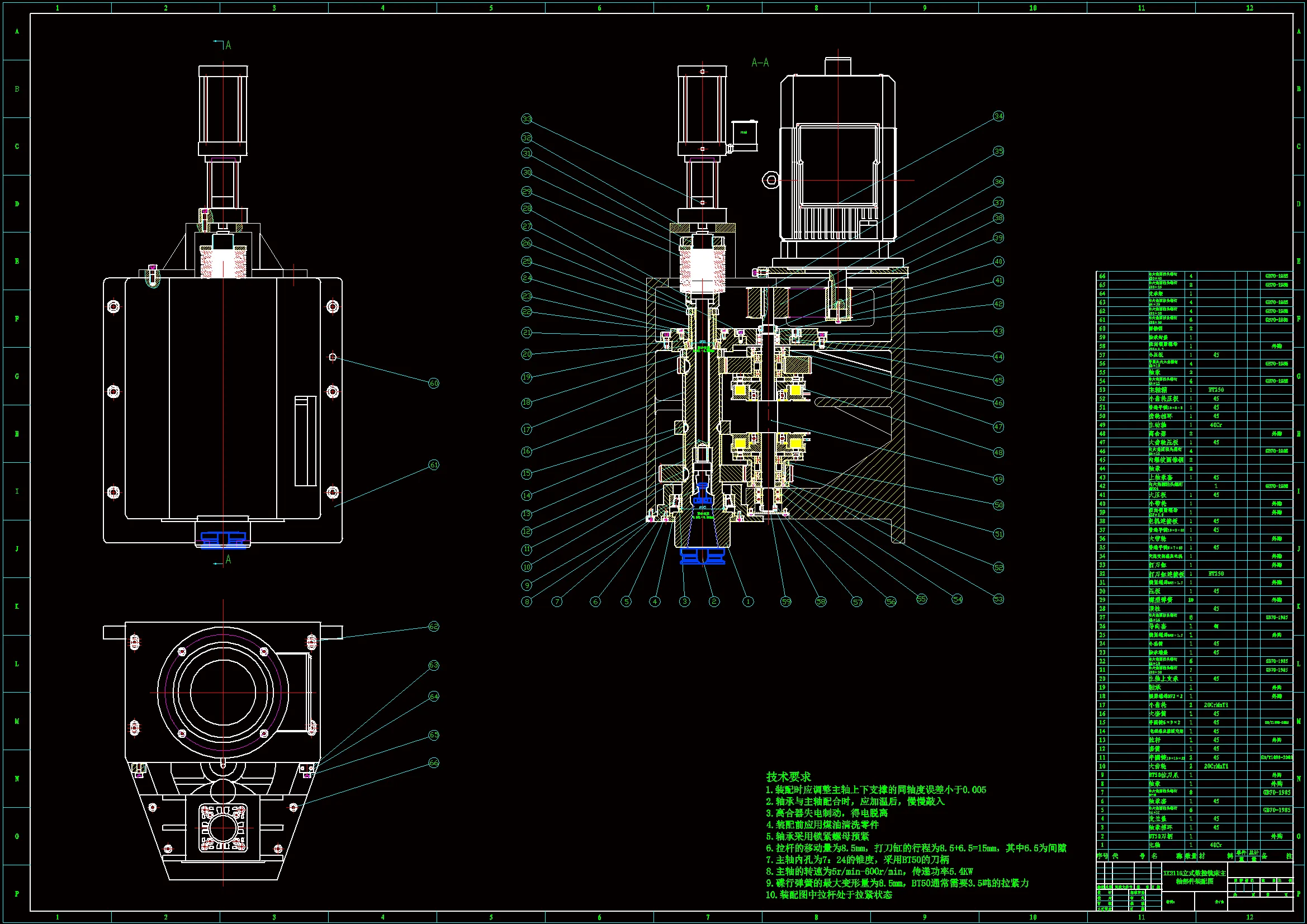Select parts list row 53 HT250
The height and width of the screenshot is (924, 1307).
click(x=1215, y=390)
